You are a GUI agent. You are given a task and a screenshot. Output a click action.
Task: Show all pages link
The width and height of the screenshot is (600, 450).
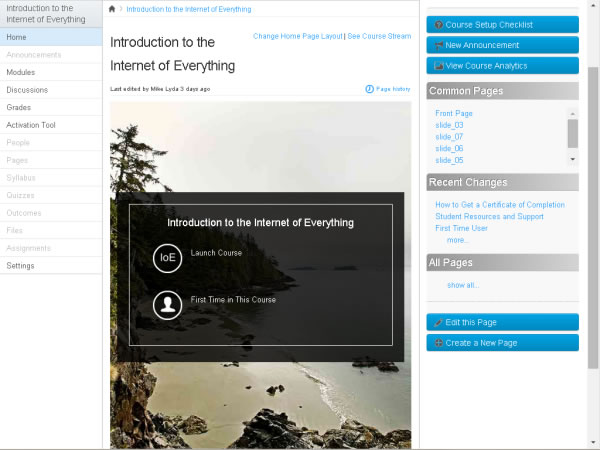[462, 285]
